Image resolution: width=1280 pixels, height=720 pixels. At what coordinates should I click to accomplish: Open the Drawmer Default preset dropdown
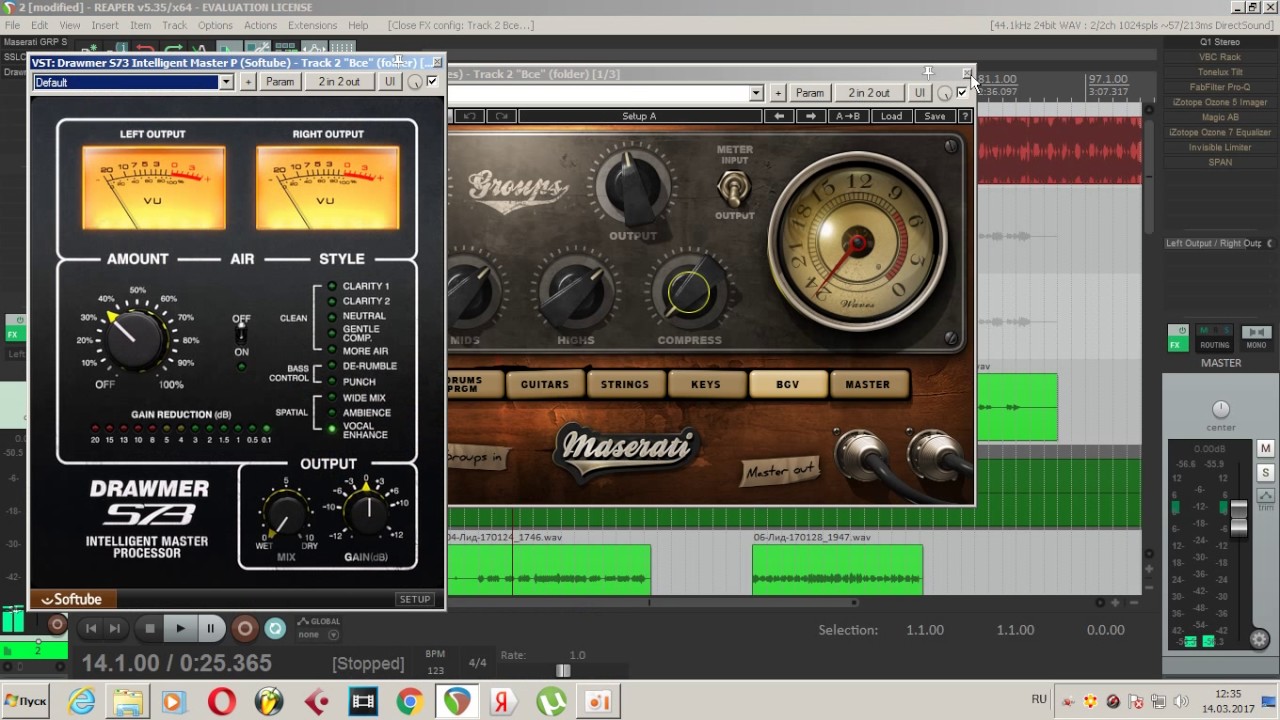click(x=226, y=82)
